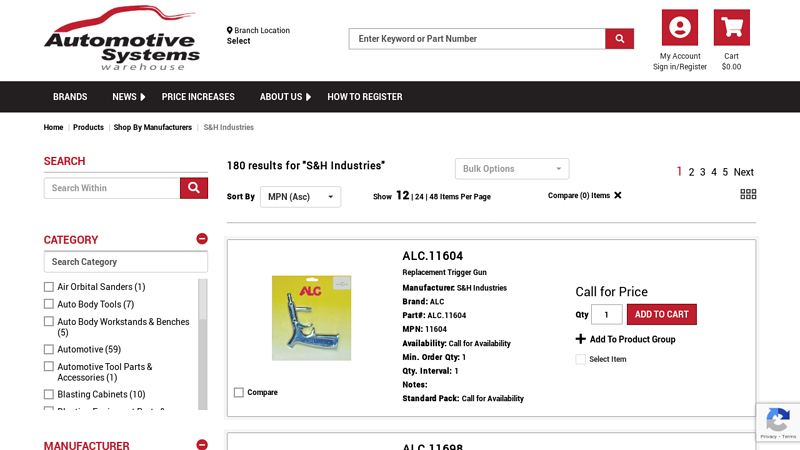
Task: Show 24 items per page
Action: click(419, 197)
